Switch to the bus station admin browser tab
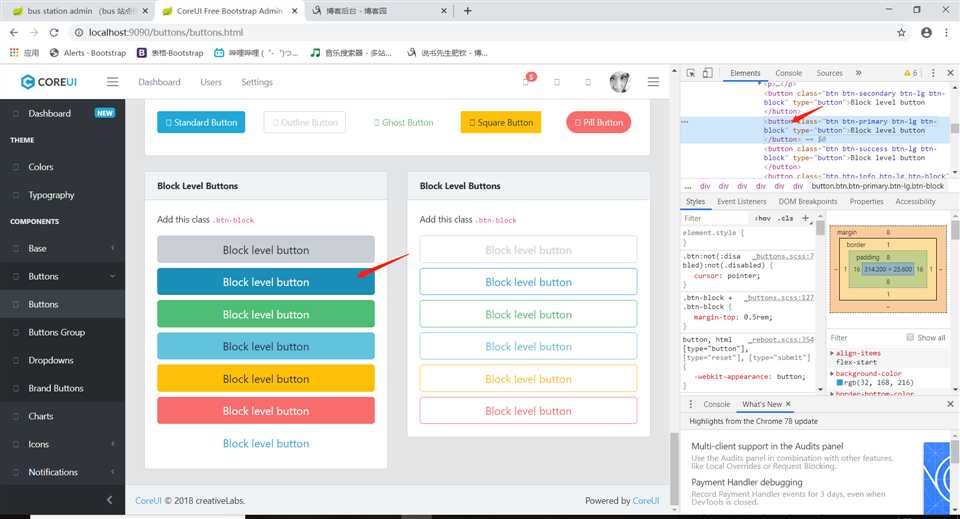Image resolution: width=960 pixels, height=519 pixels. [x=80, y=11]
